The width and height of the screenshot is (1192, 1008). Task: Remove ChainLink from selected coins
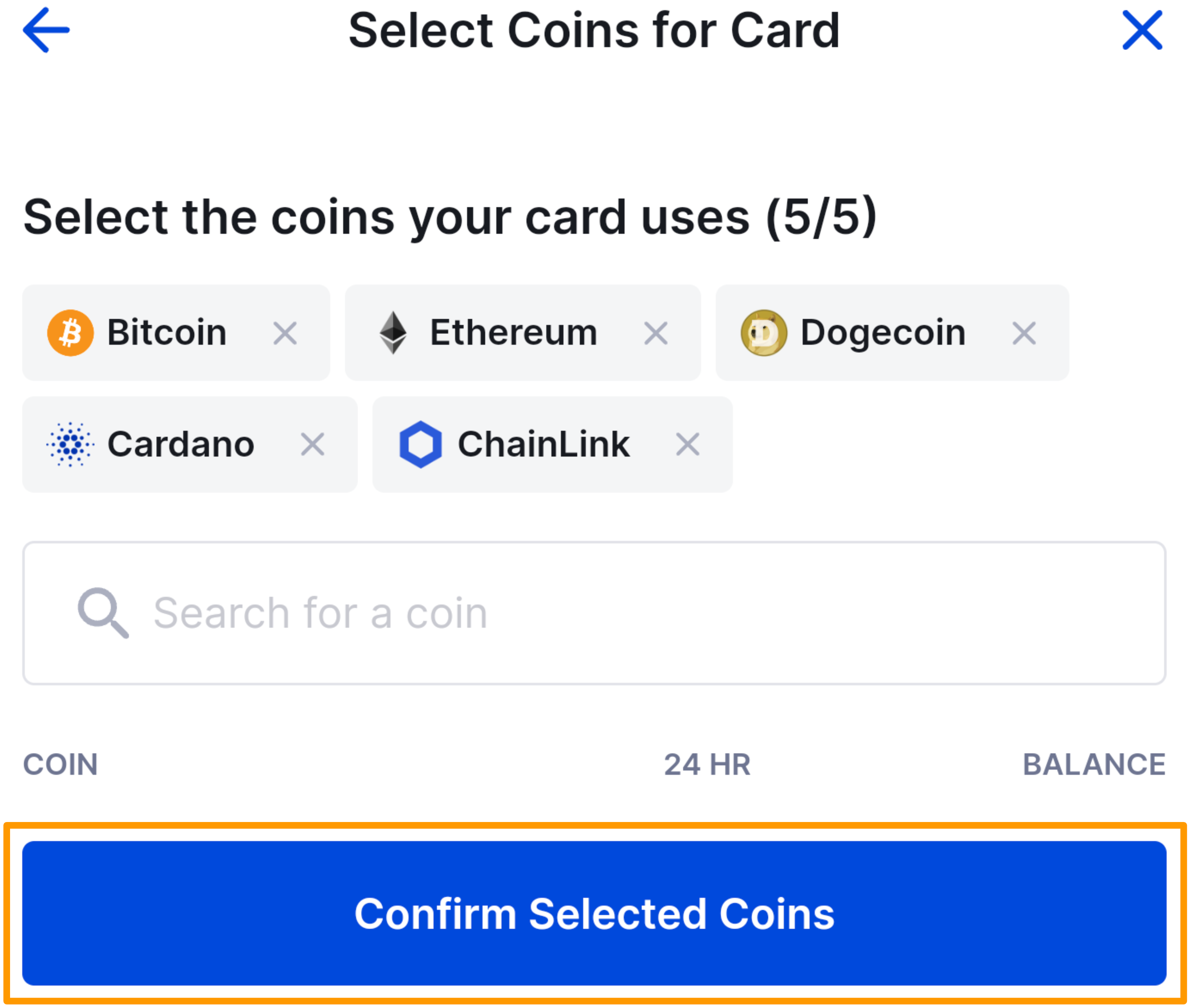point(687,444)
